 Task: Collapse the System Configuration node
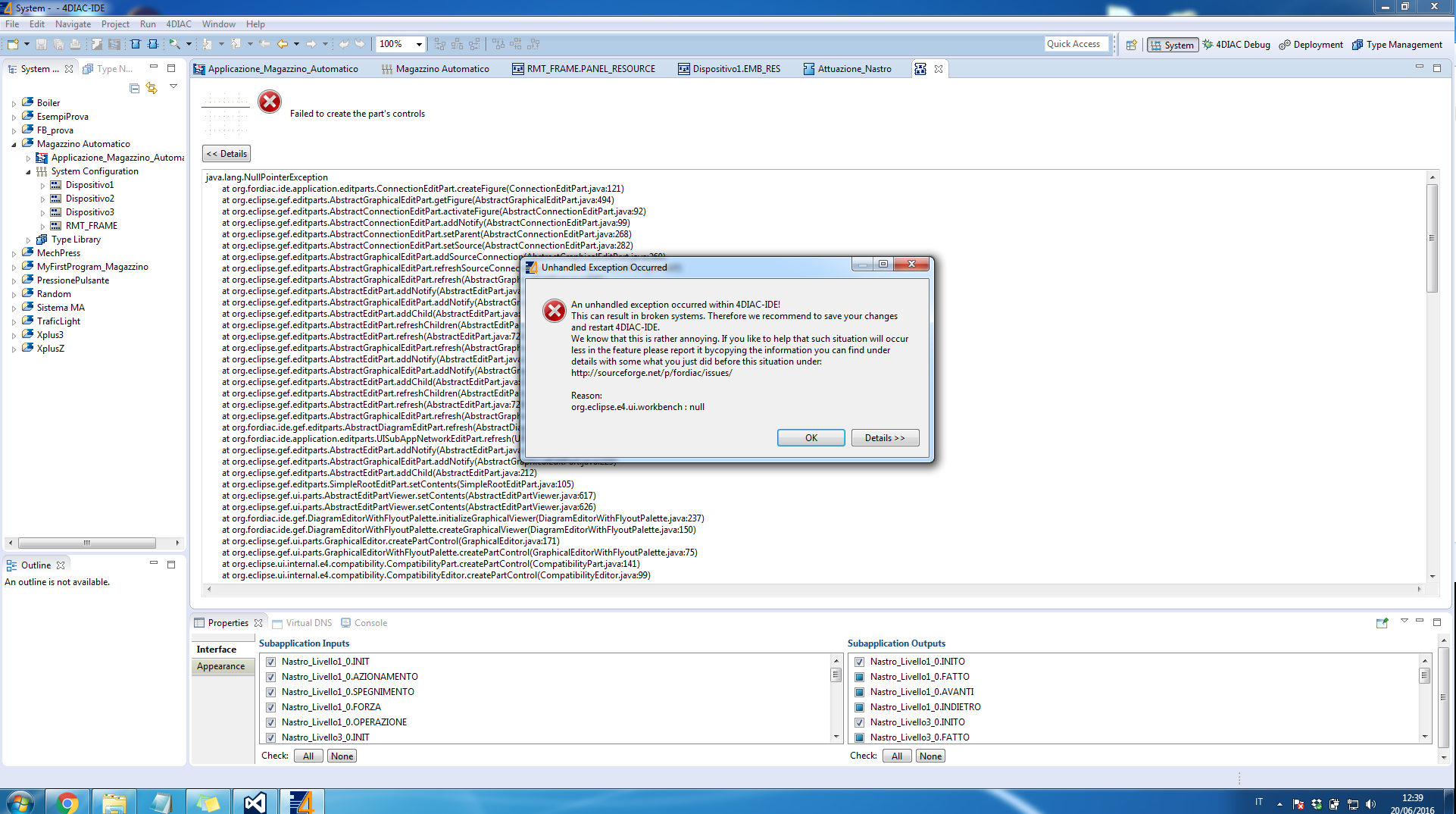tap(28, 171)
